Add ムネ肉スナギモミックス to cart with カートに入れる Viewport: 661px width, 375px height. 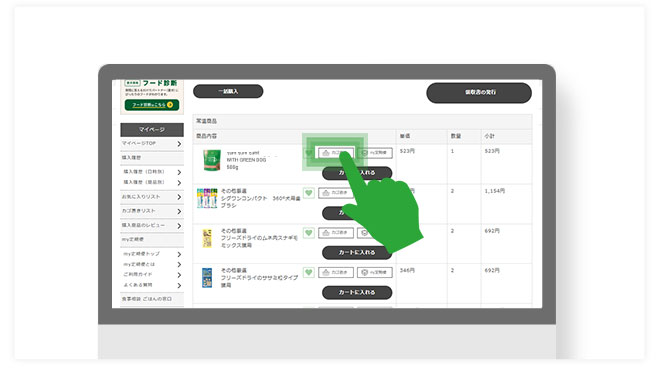pos(357,252)
